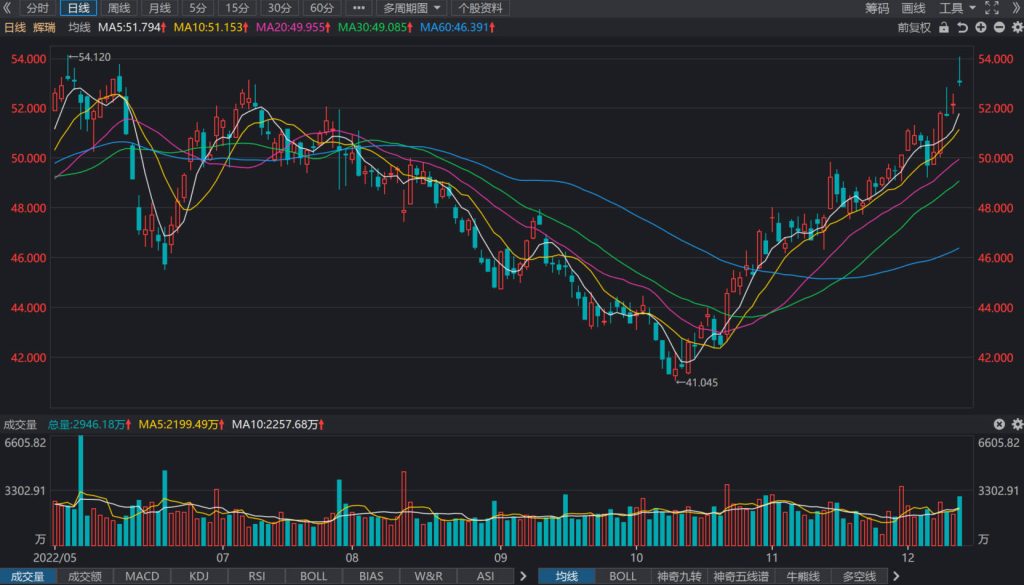Switch to the 周线 weekly chart
The image size is (1024, 585).
coord(119,8)
